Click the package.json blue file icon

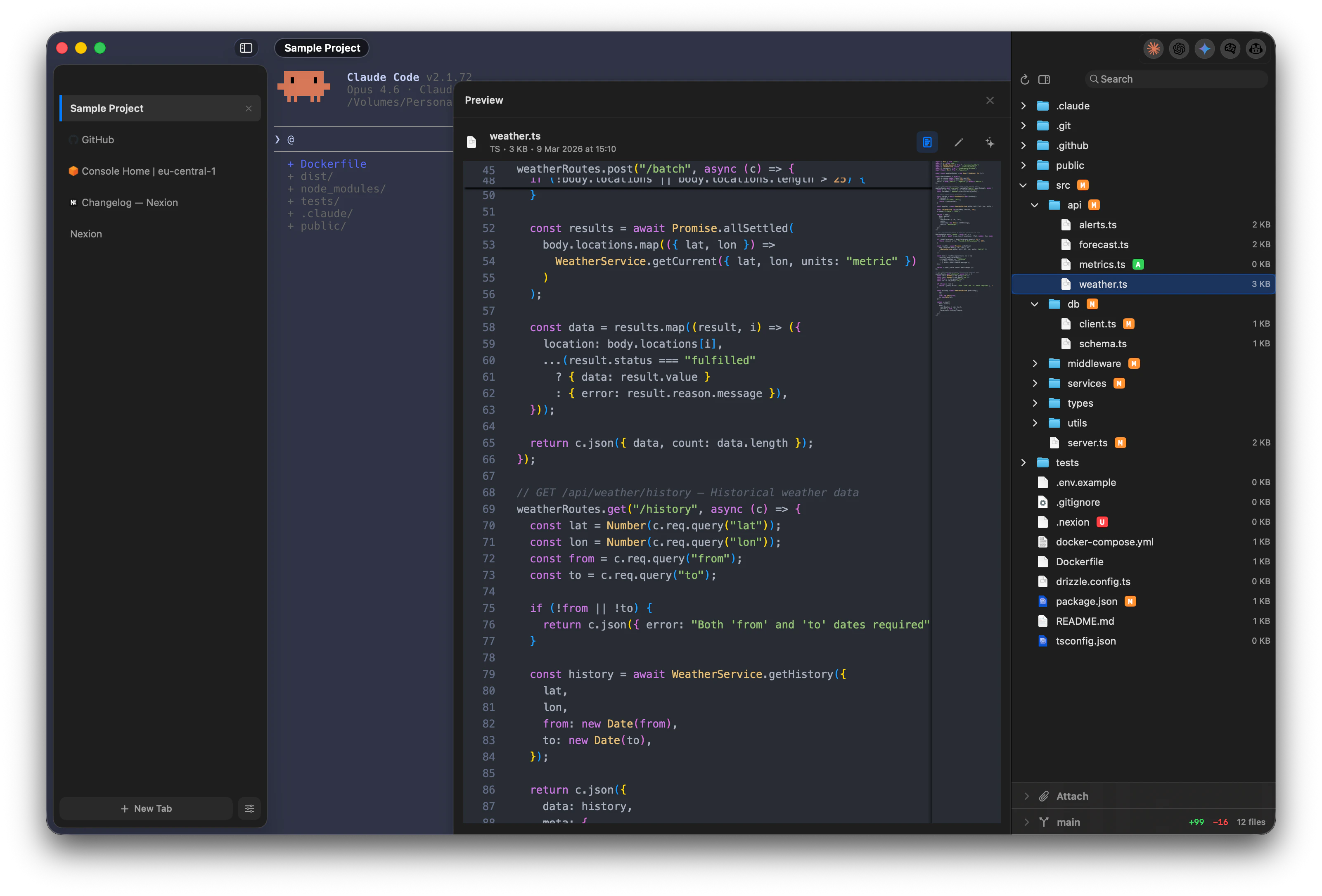coord(1042,601)
